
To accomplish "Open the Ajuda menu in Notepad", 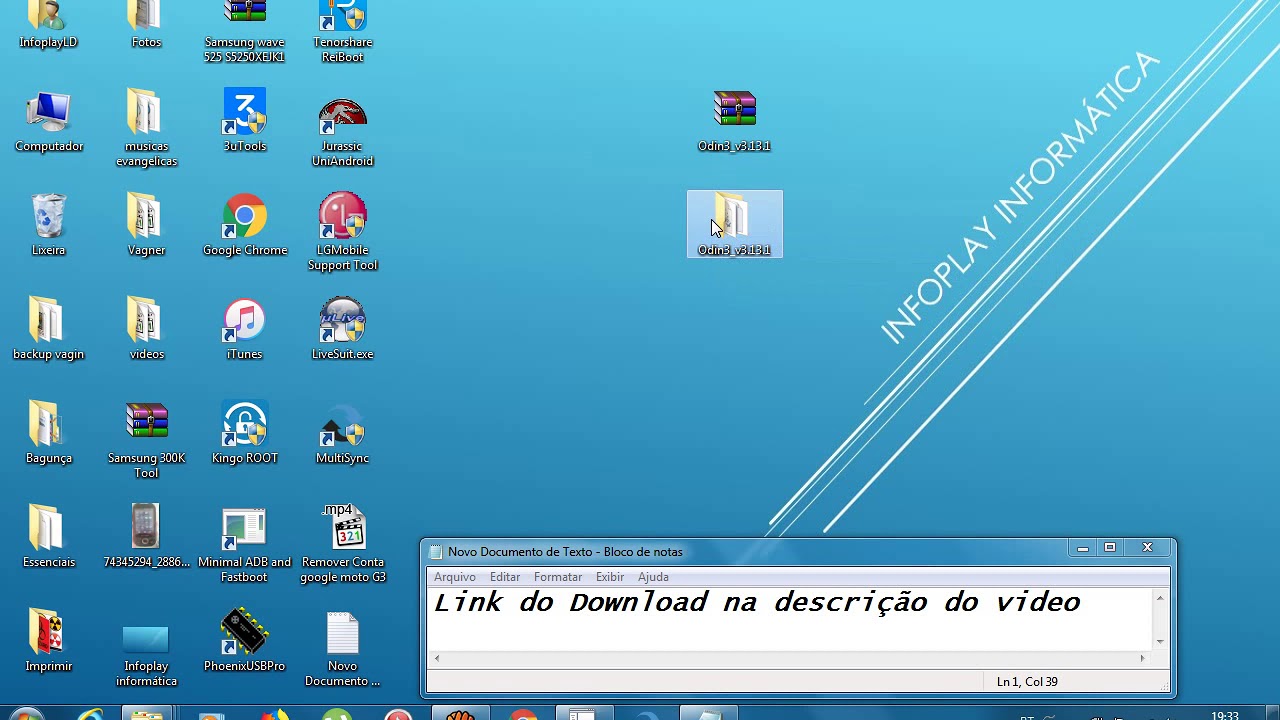I will click(653, 577).
